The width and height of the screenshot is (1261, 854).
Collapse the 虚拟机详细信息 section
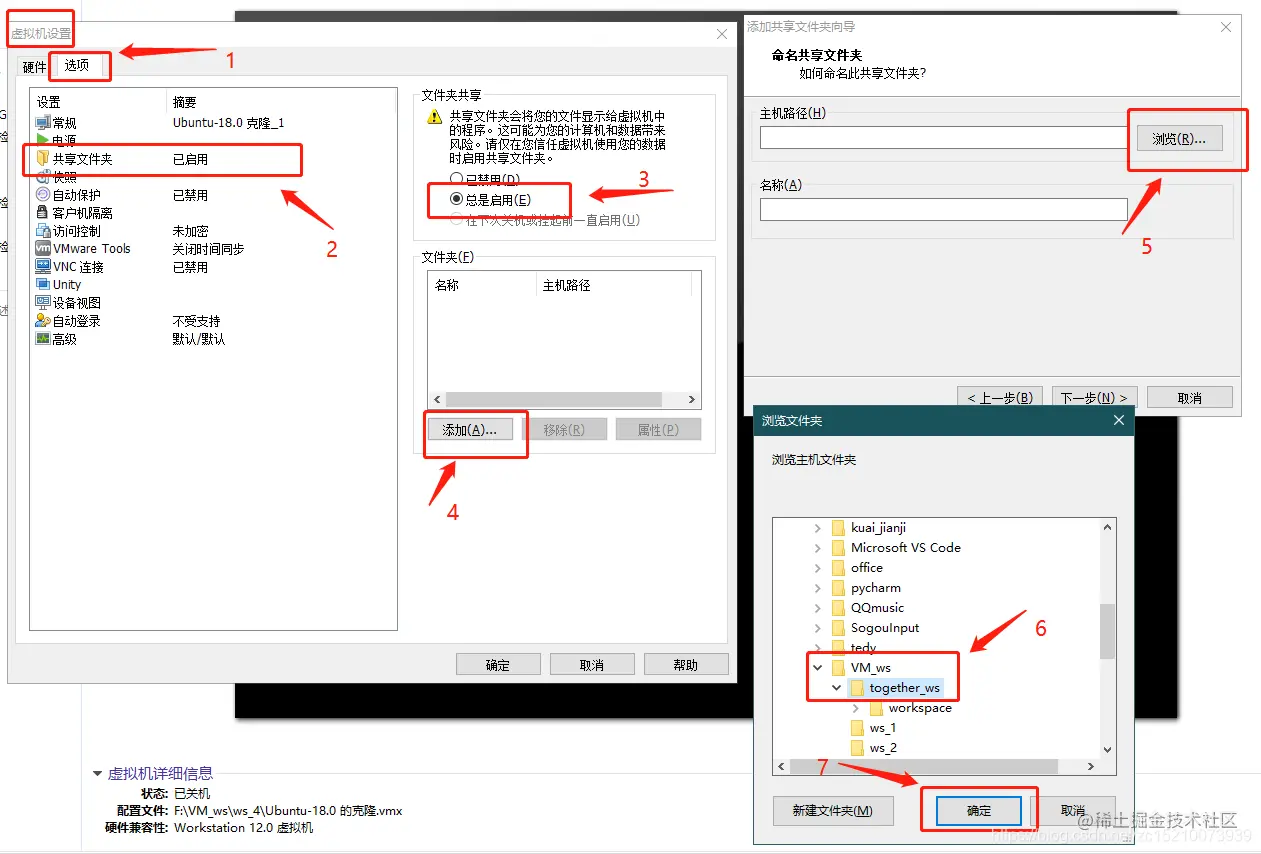(x=98, y=773)
